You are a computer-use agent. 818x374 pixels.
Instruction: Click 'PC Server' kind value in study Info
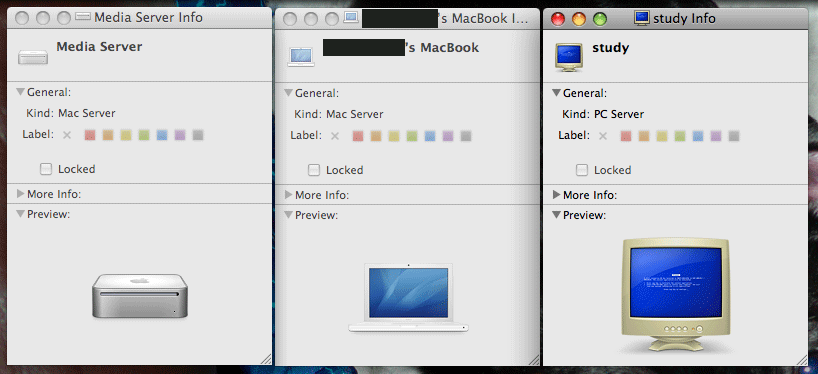pyautogui.click(x=619, y=114)
